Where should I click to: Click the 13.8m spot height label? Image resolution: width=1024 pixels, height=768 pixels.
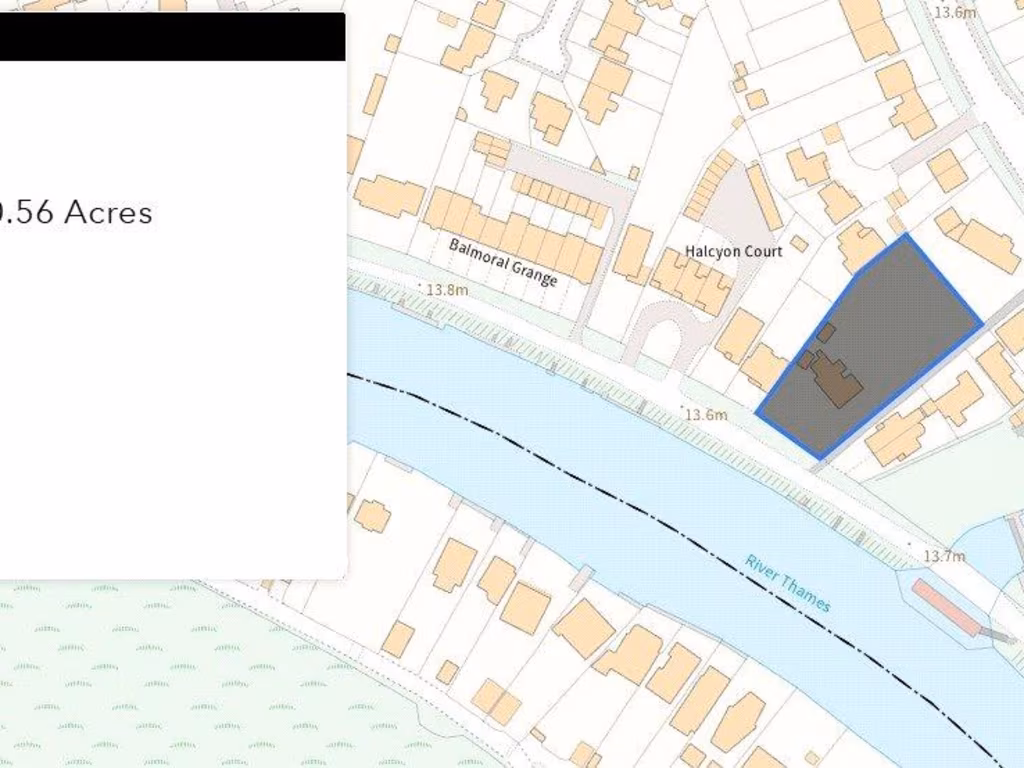447,289
